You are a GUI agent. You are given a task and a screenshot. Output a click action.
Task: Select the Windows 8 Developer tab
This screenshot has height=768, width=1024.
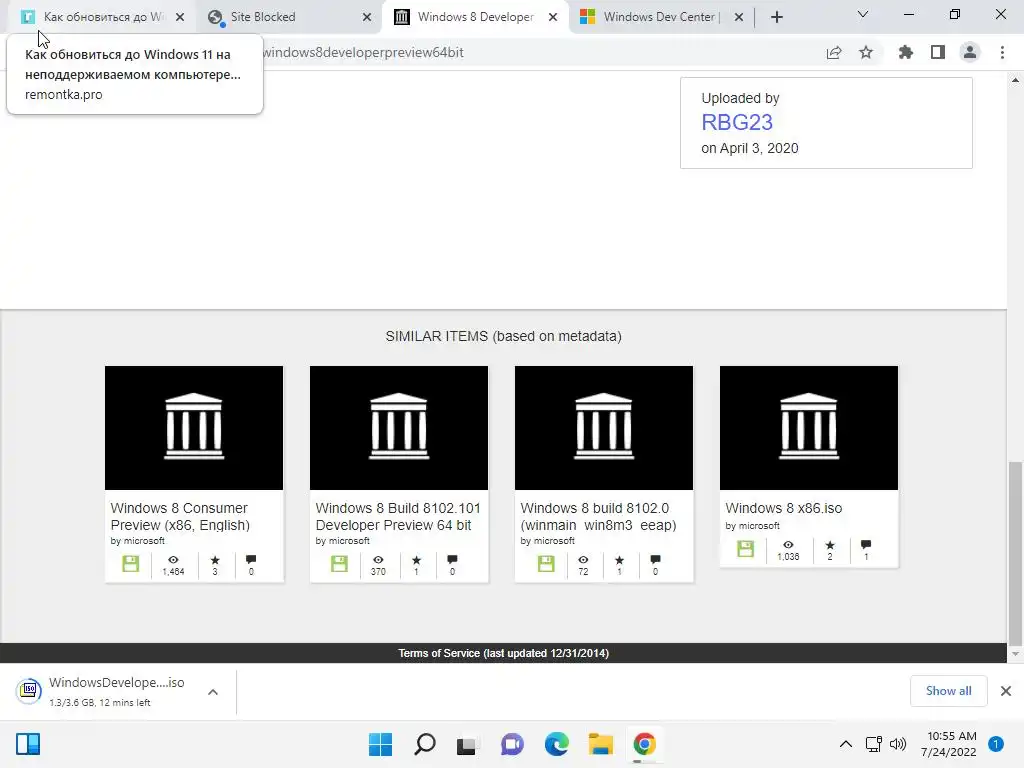pyautogui.click(x=475, y=17)
